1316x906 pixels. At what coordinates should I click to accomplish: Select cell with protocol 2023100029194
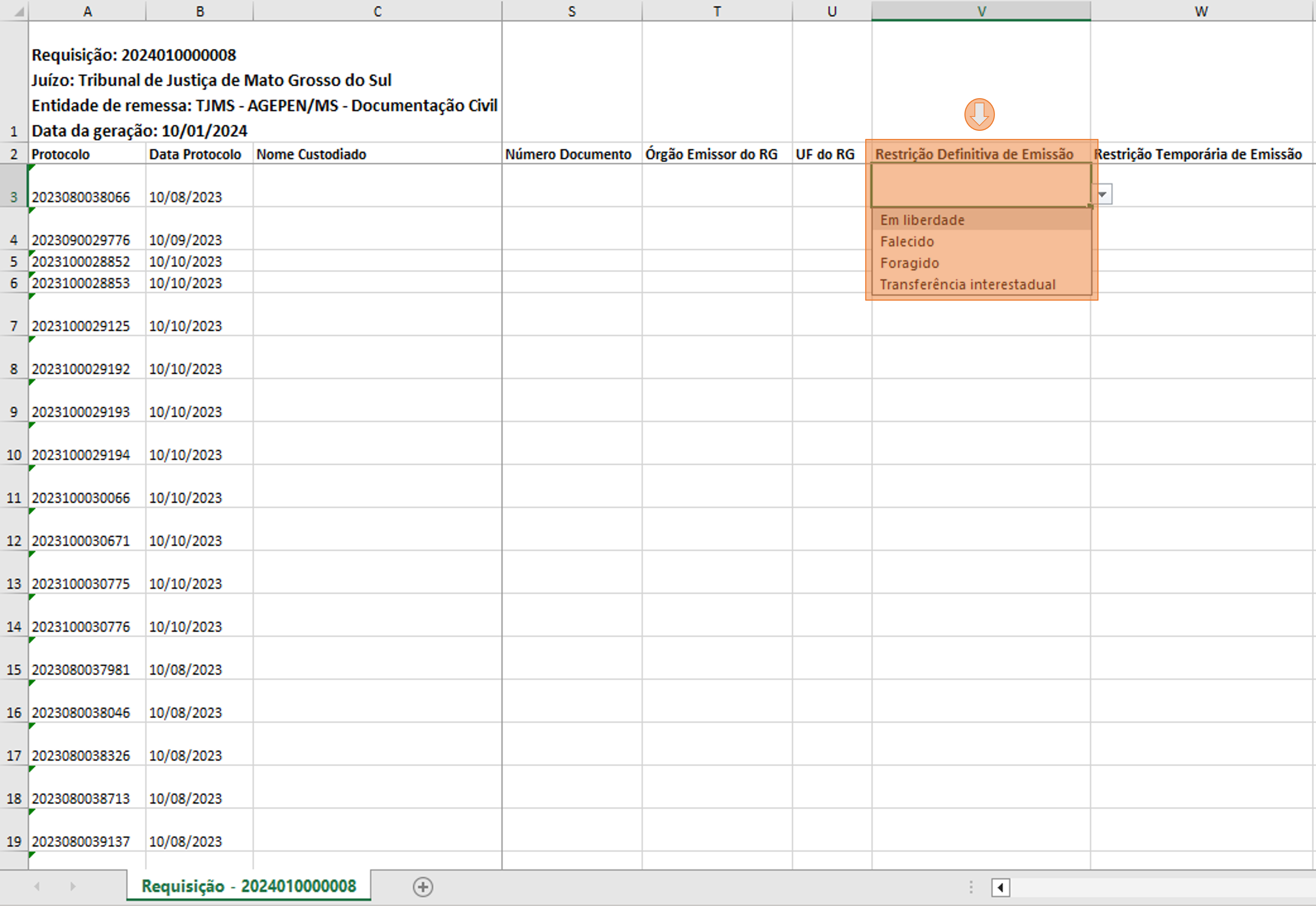[87, 443]
